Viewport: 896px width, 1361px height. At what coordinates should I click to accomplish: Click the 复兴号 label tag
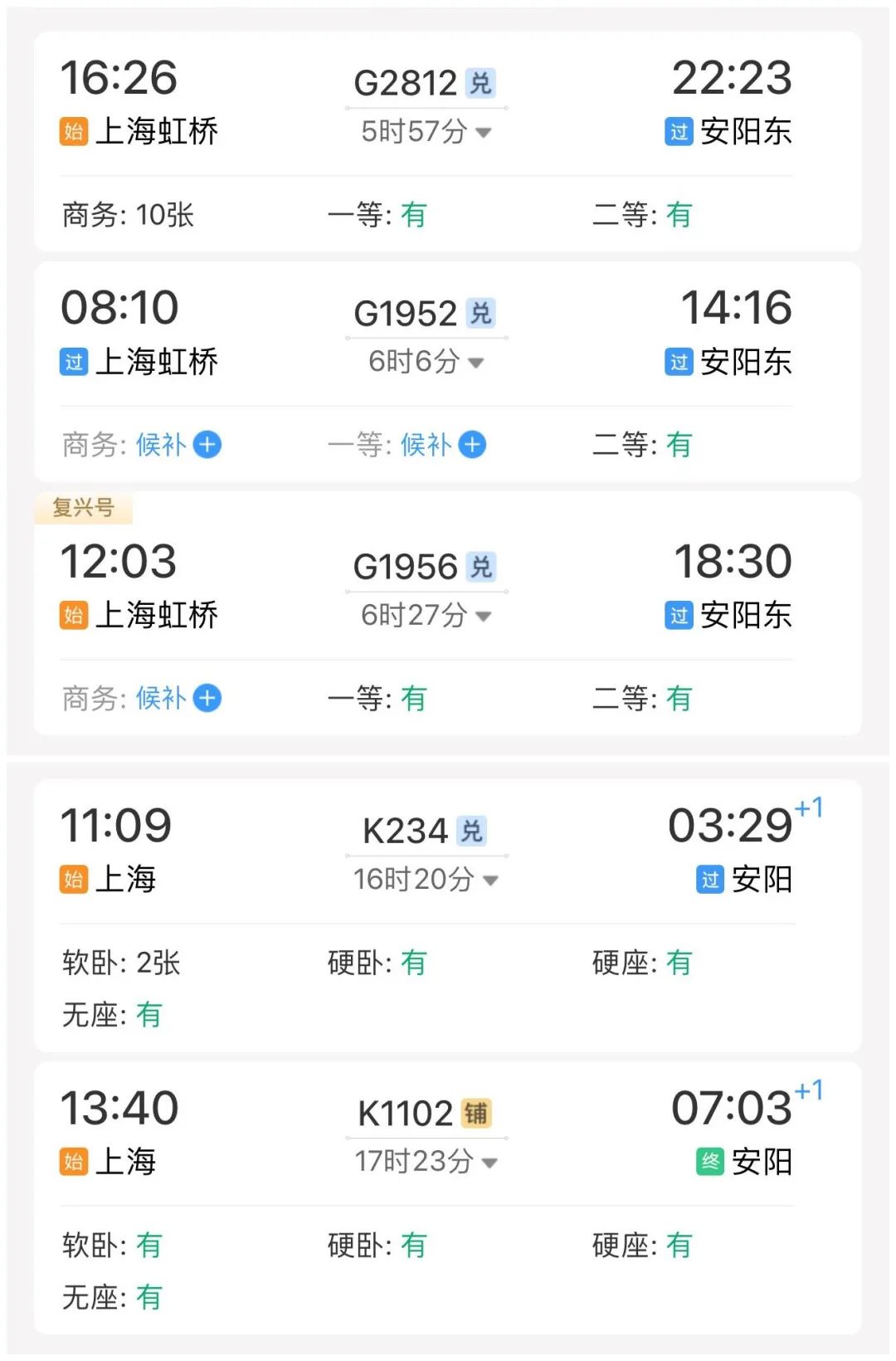tap(83, 507)
